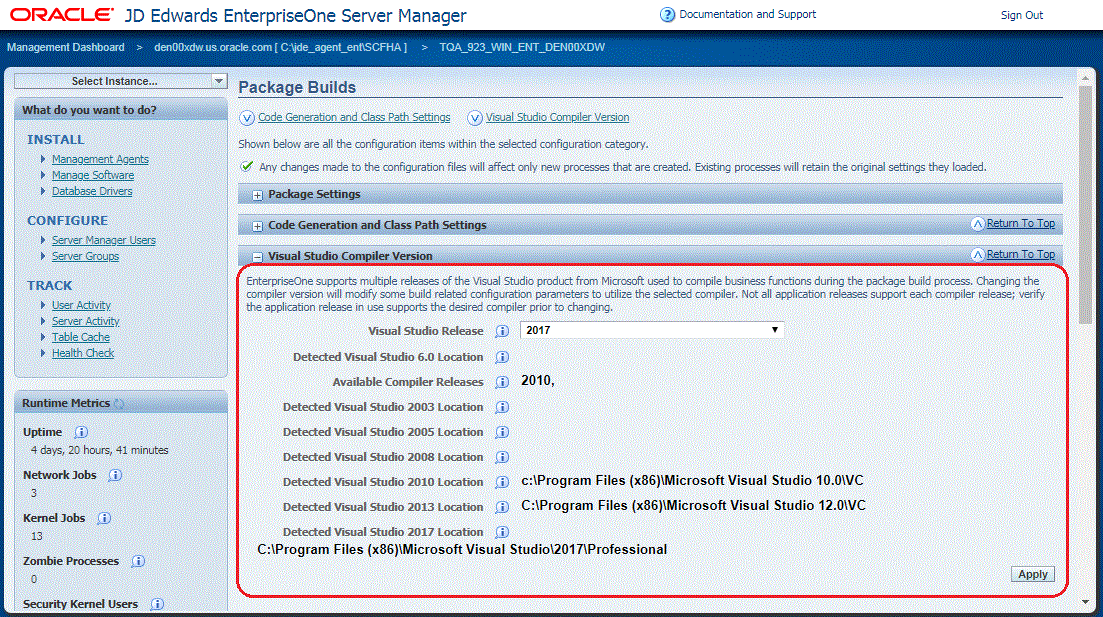
Task: Jump to Visual Studio Compiler Version link
Action: (x=557, y=117)
